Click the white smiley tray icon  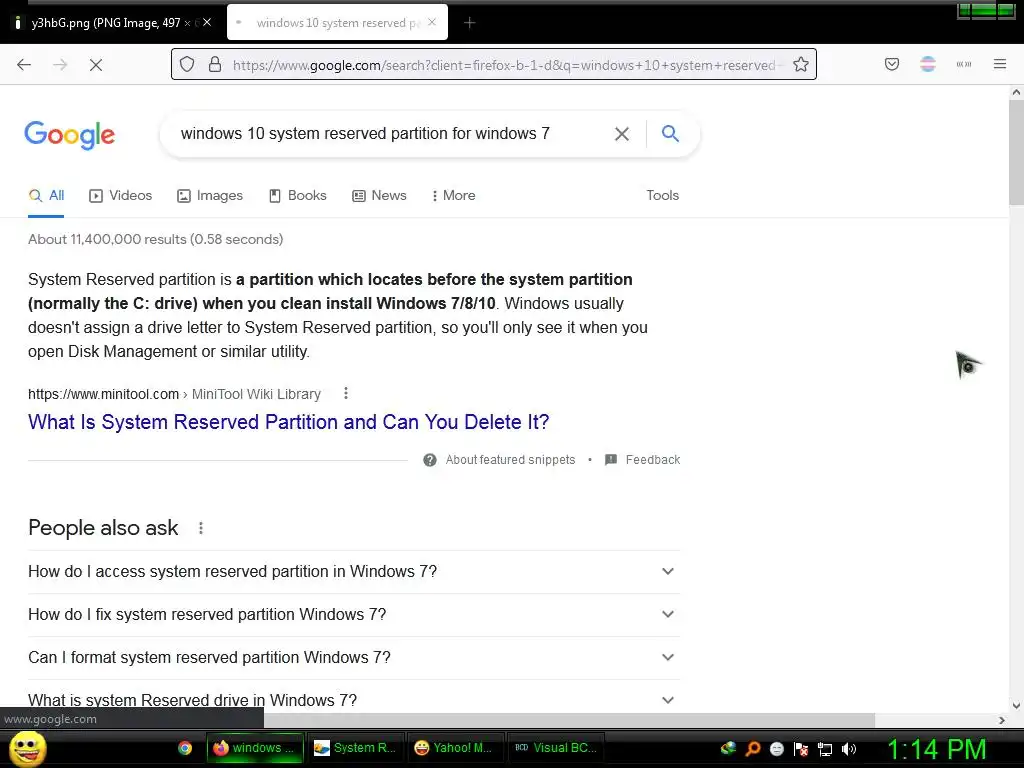tap(776, 749)
